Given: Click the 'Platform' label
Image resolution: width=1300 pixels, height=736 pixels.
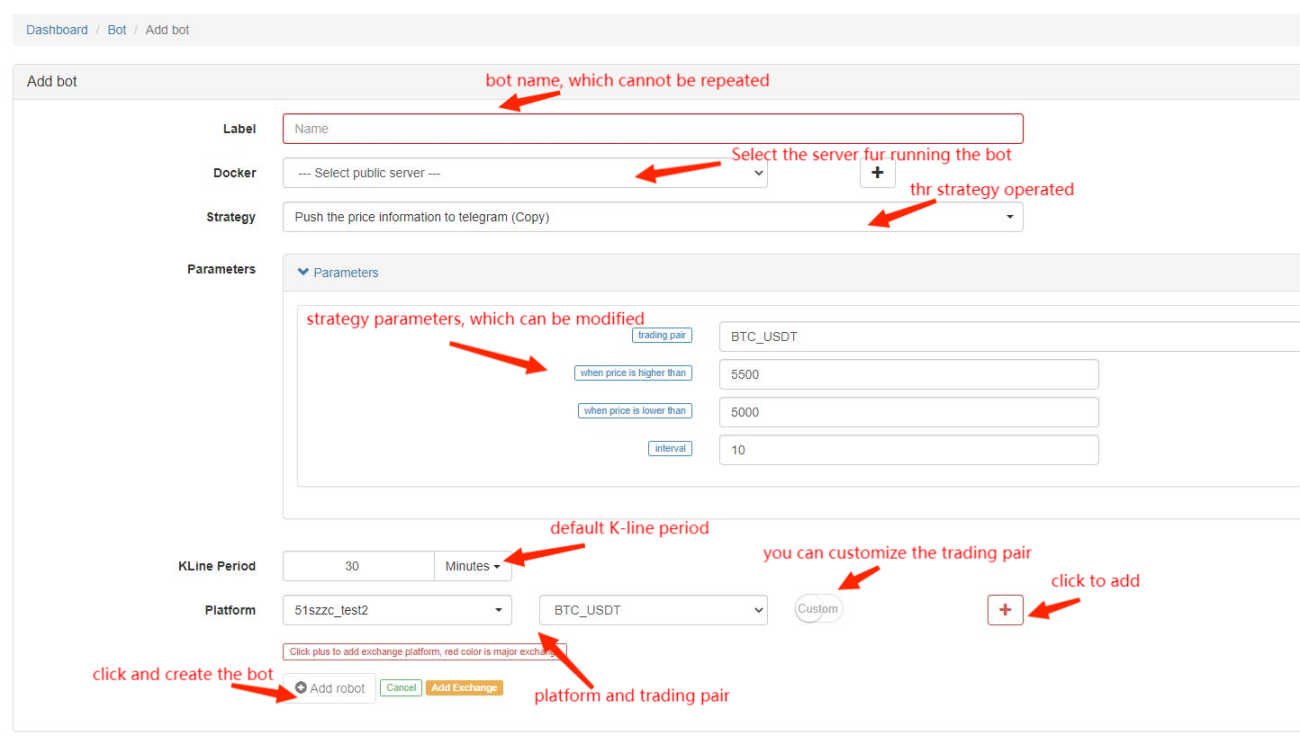Looking at the screenshot, I should click(x=230, y=610).
